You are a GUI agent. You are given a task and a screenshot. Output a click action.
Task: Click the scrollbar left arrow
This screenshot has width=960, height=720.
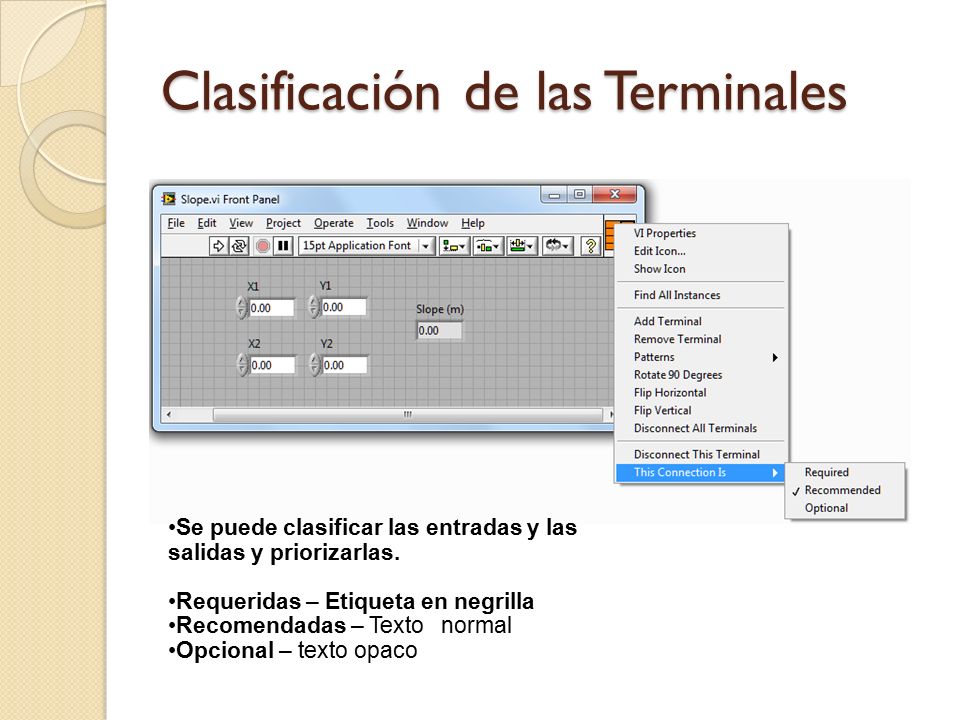click(x=168, y=414)
